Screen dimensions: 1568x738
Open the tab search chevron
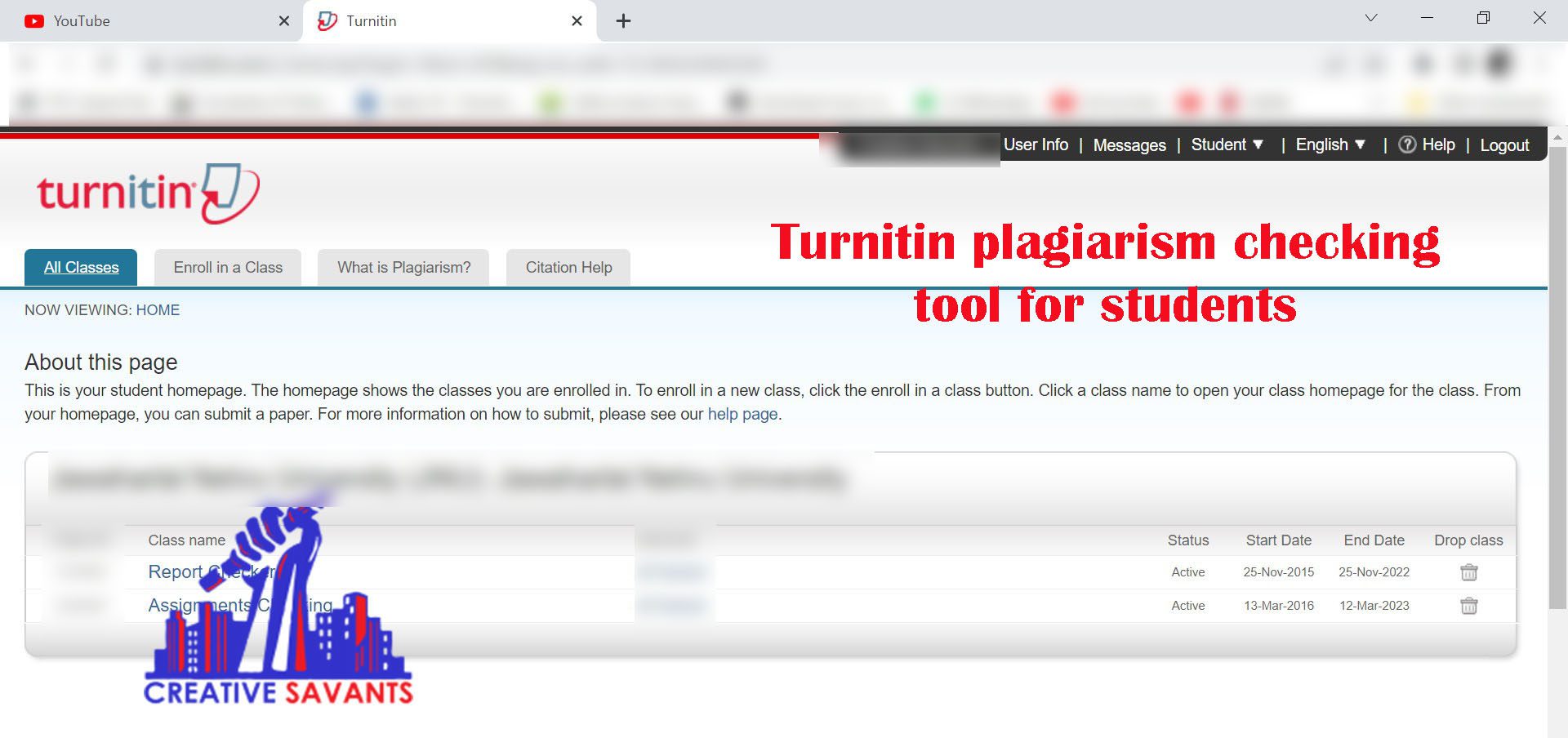coord(1371,18)
